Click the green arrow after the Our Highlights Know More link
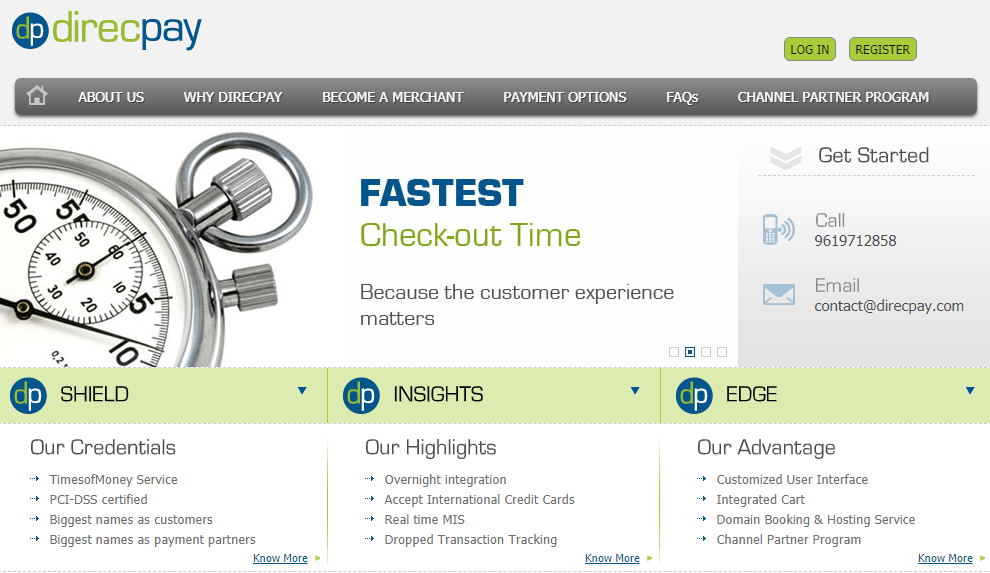The image size is (990, 573). click(x=650, y=558)
